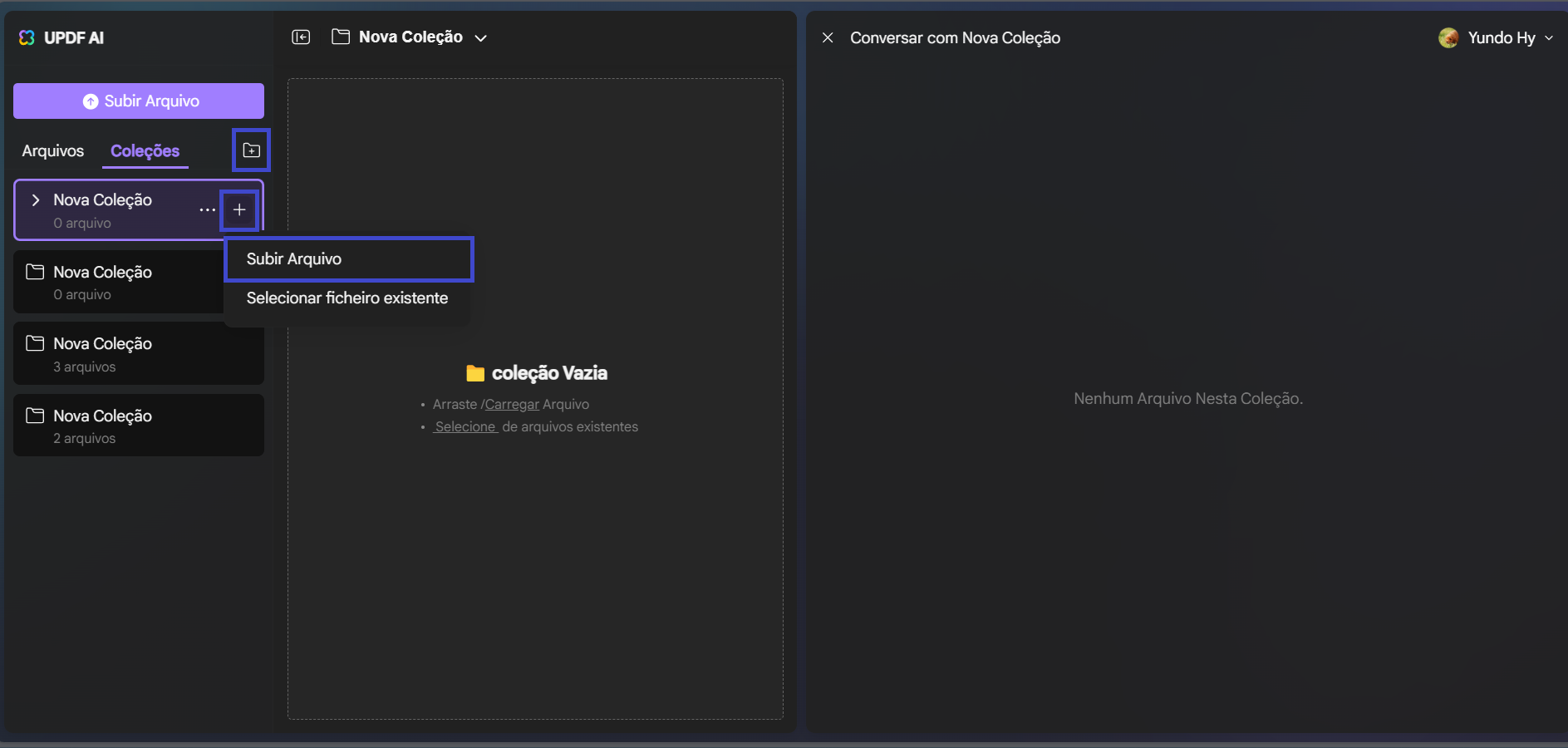This screenshot has height=748, width=1568.
Task: Create a new collection with folder-plus icon
Action: (251, 150)
